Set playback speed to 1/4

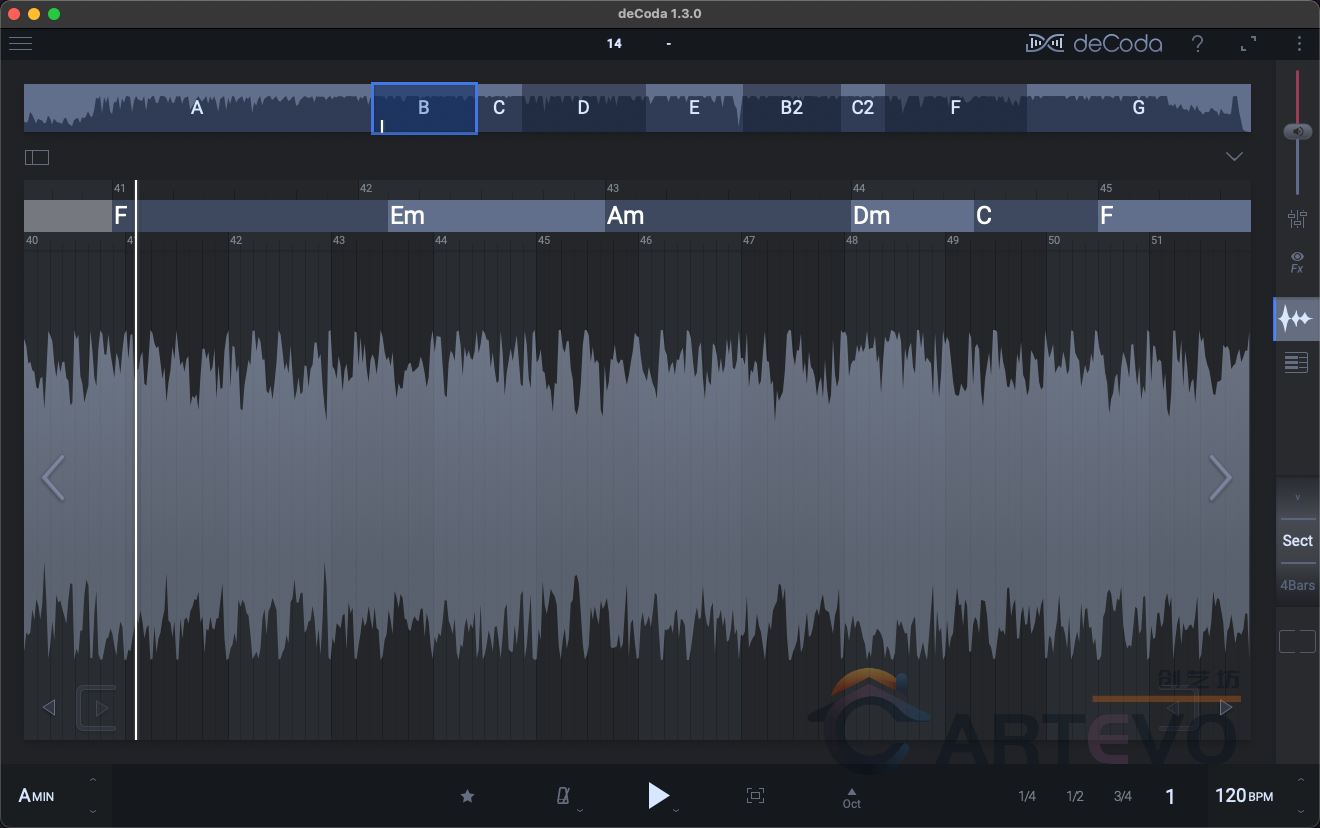pyautogui.click(x=1027, y=797)
